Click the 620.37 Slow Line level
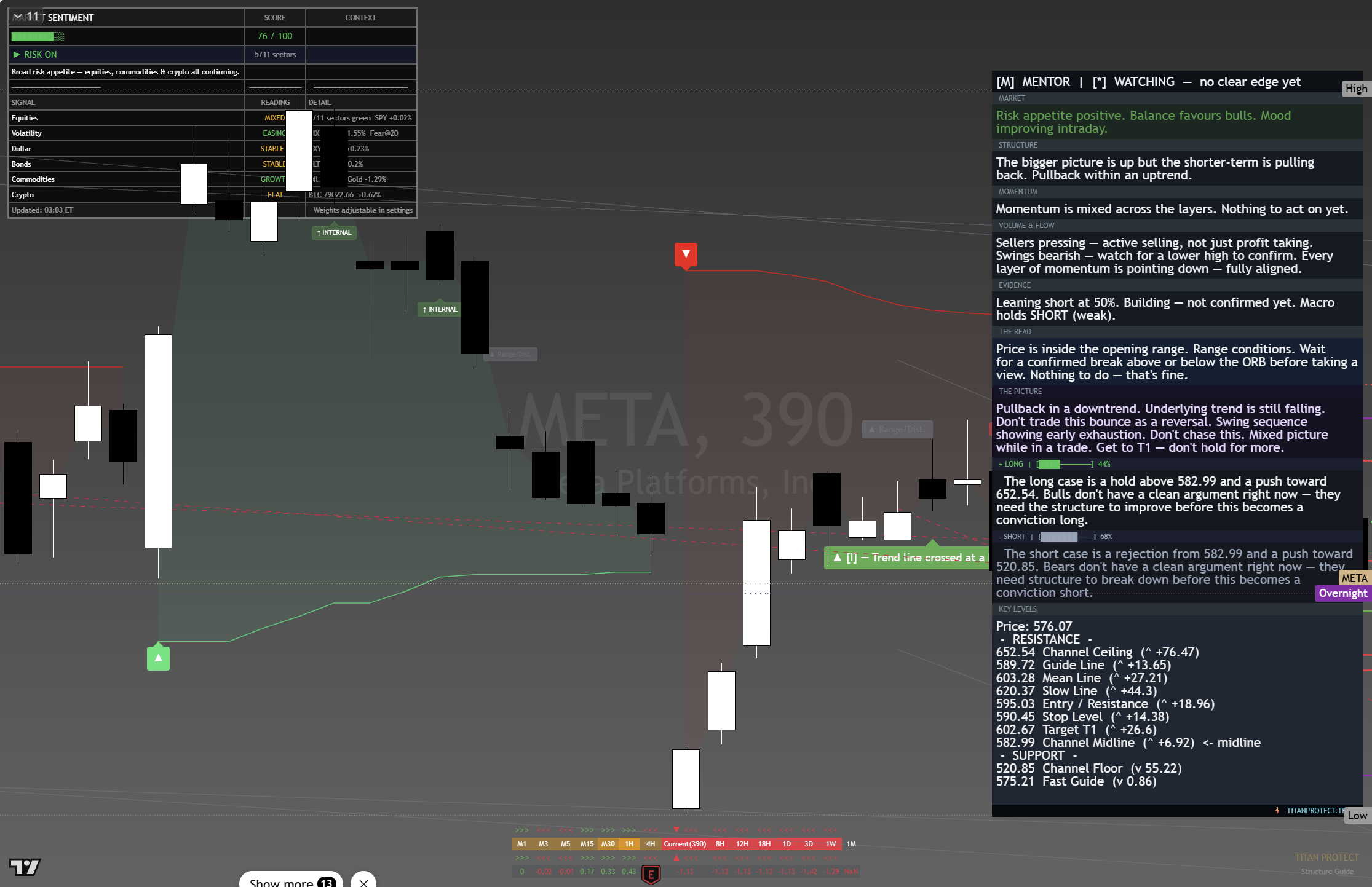 (1076, 691)
